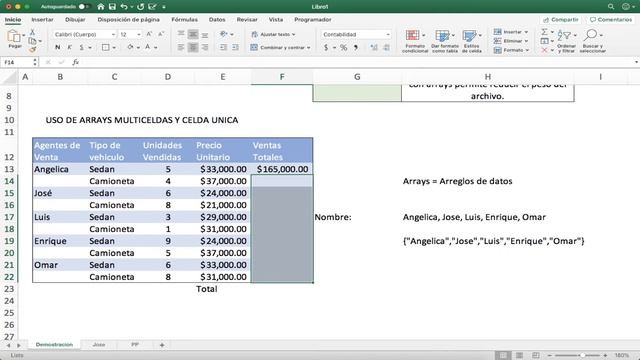Click the AutoSum sigma icon
Screen dimensions: 640x360
[544, 32]
